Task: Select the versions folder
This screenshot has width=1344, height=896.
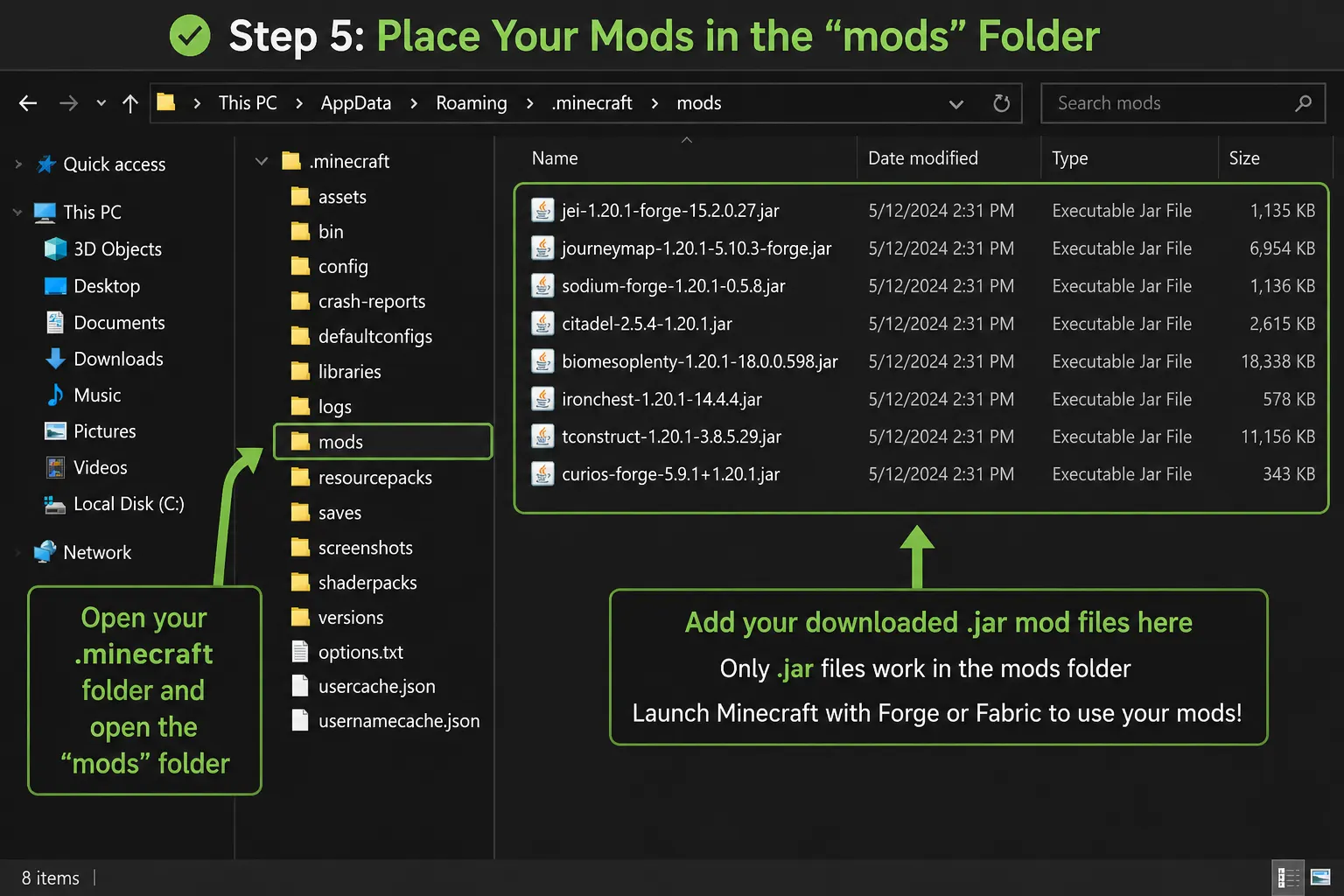Action: (337, 617)
